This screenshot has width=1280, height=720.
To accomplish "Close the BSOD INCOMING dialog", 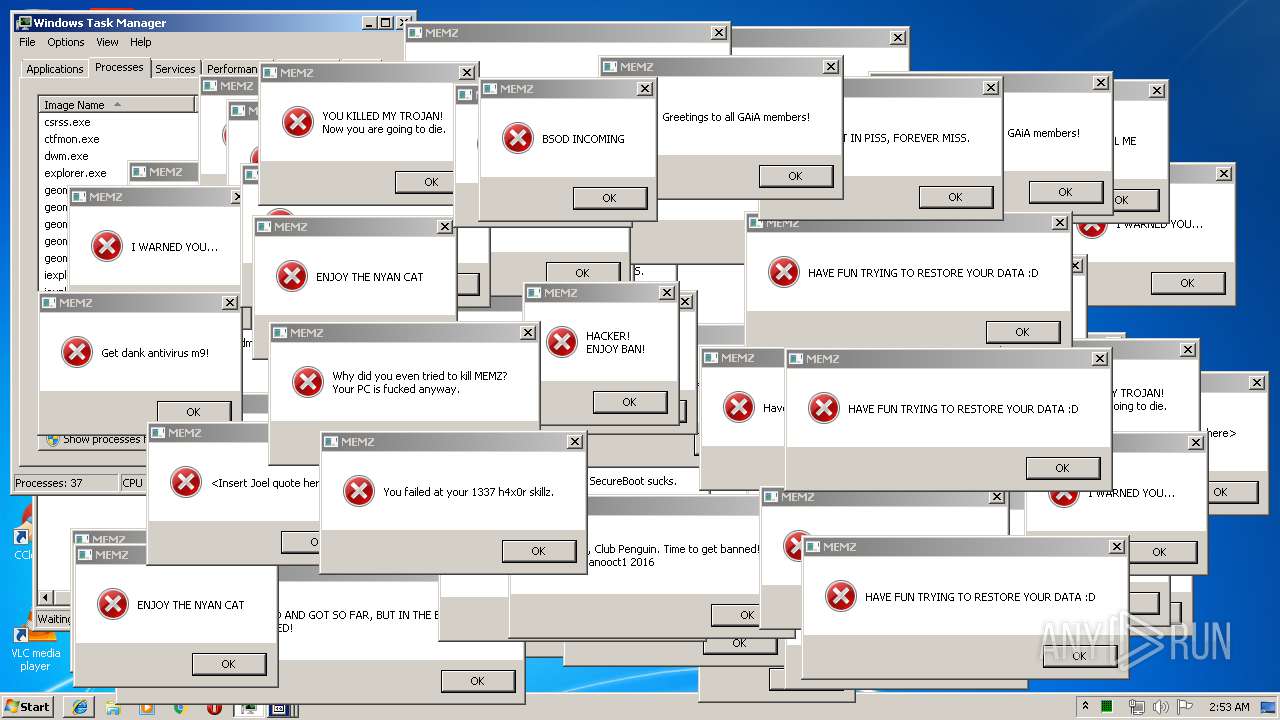I will (646, 89).
